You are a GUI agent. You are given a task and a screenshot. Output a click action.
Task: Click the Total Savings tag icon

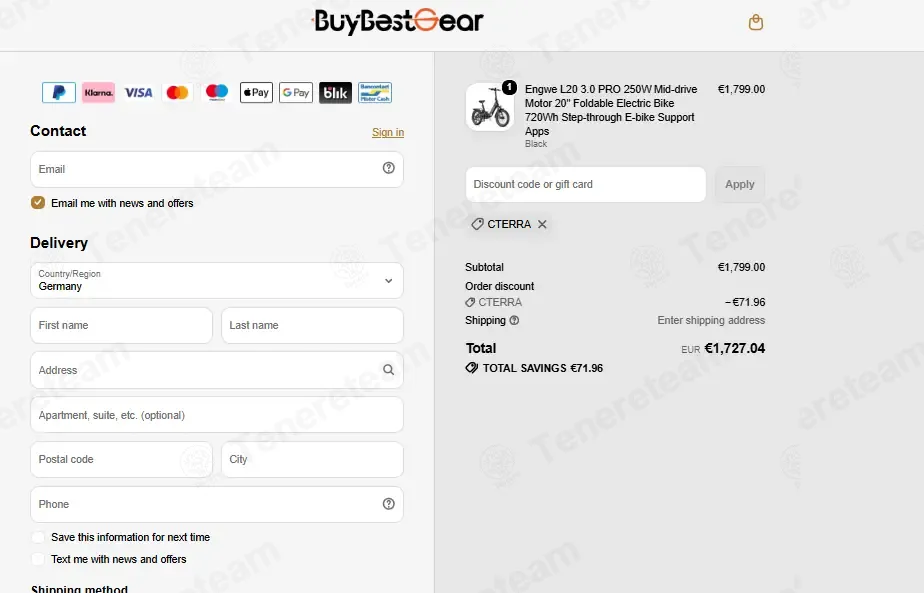pyautogui.click(x=471, y=368)
